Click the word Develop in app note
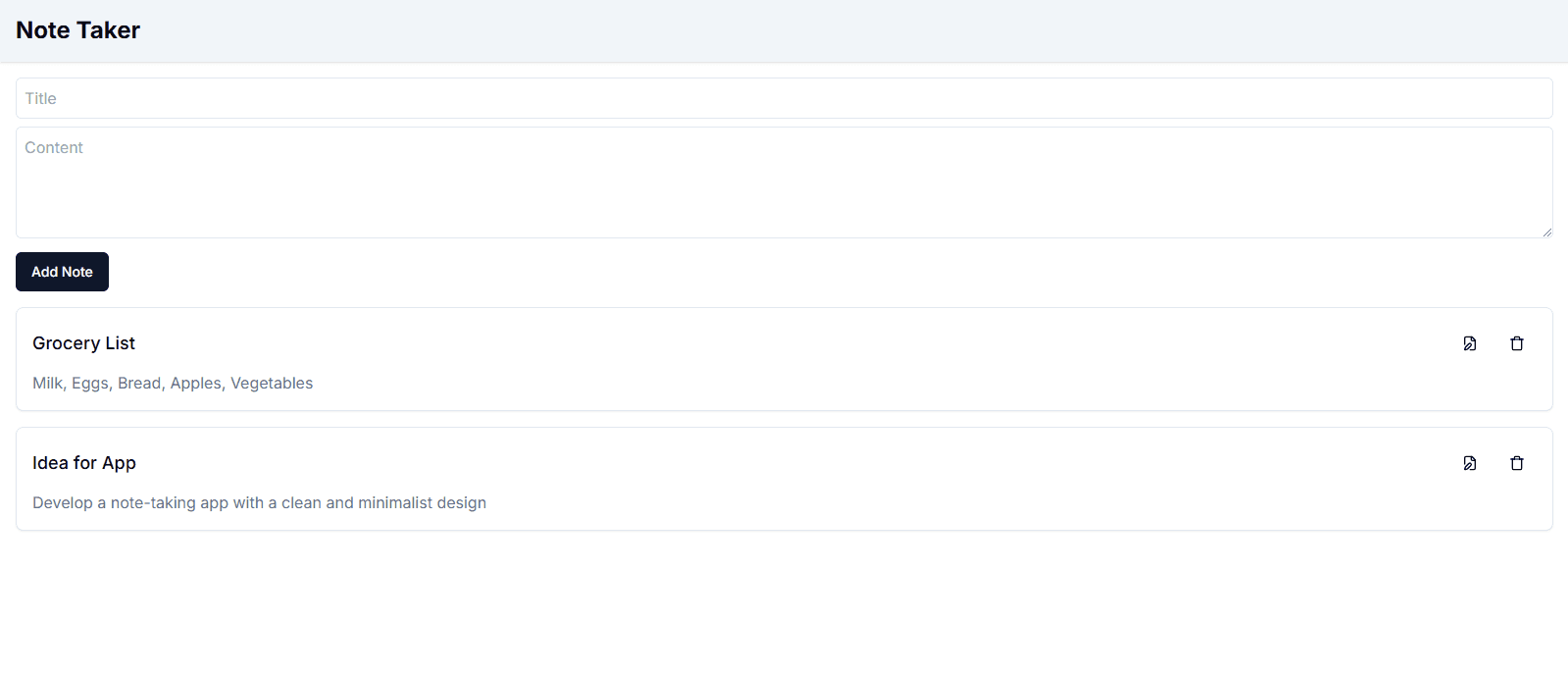 click(x=62, y=503)
